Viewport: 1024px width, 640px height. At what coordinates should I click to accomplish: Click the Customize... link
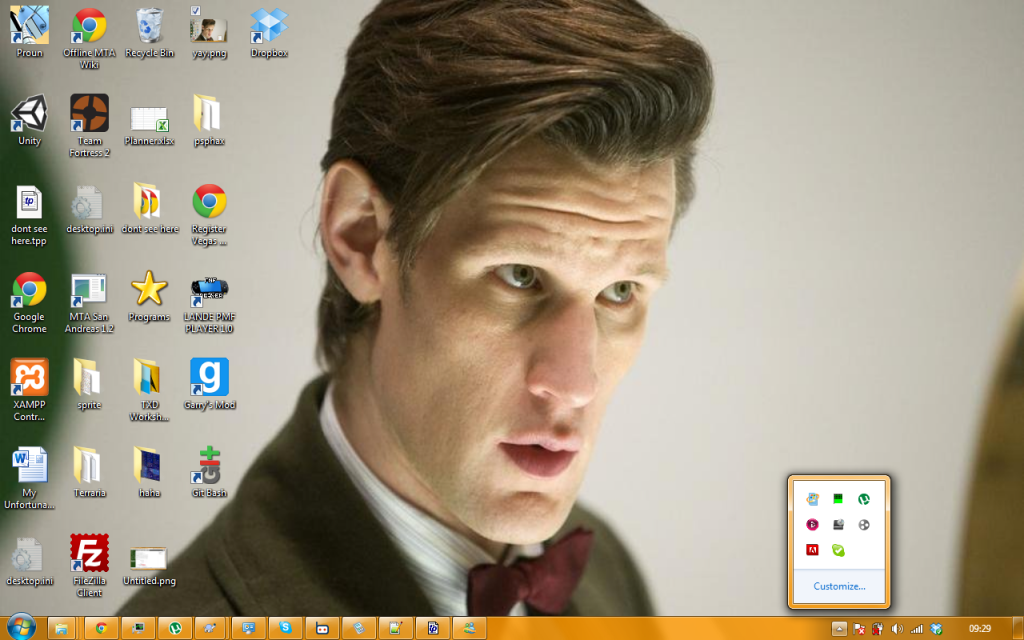point(839,586)
